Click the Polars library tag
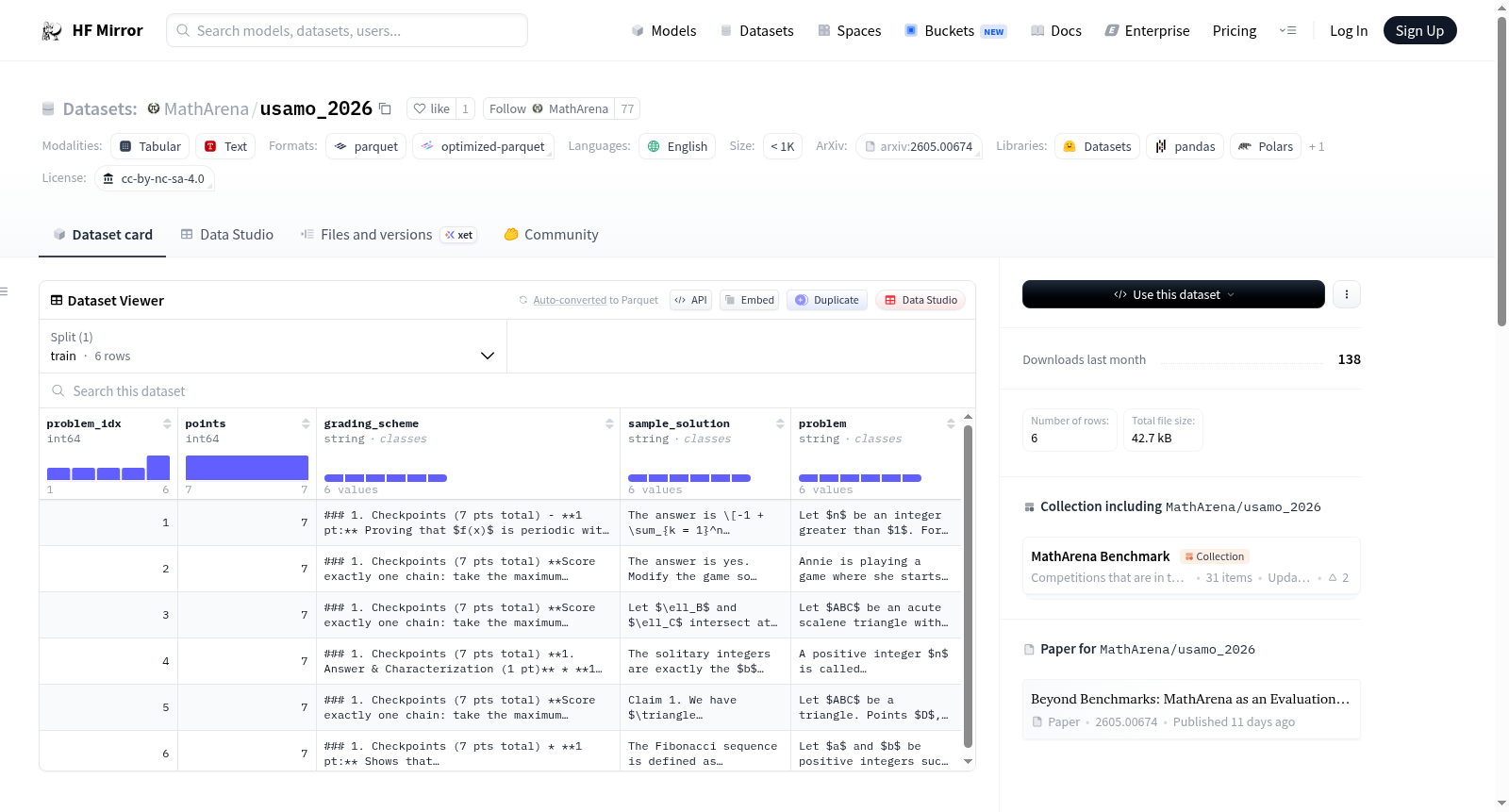1509x812 pixels. pyautogui.click(x=1266, y=146)
